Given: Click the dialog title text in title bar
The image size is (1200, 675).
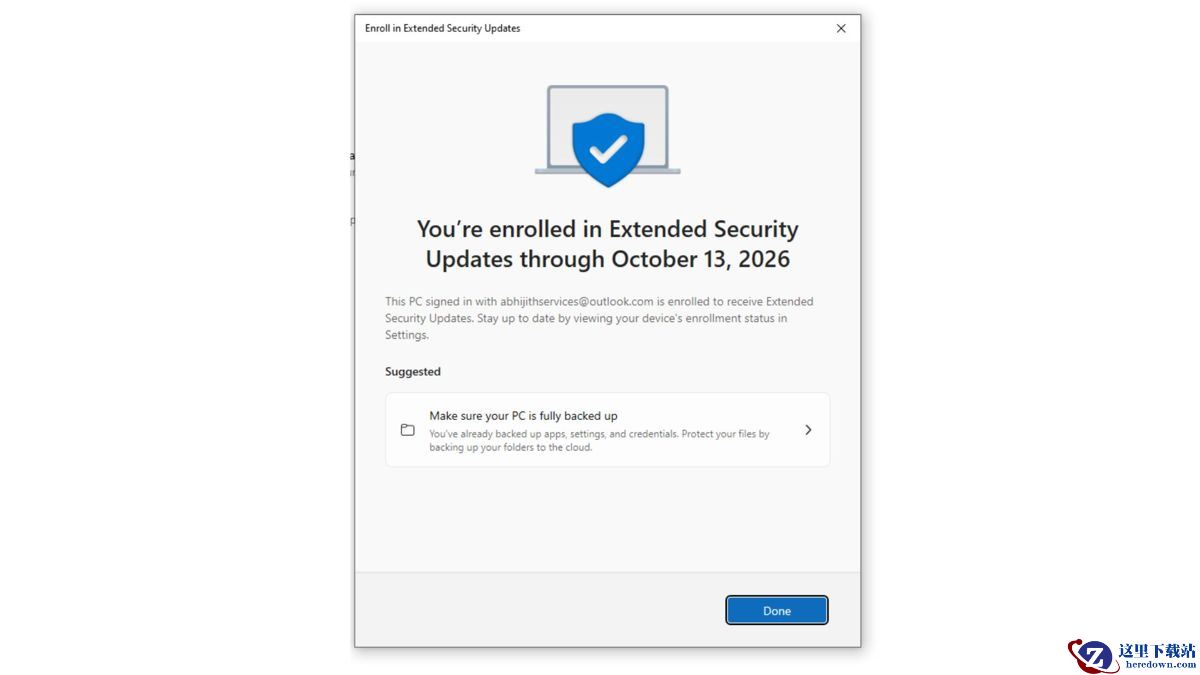Looking at the screenshot, I should 442,28.
